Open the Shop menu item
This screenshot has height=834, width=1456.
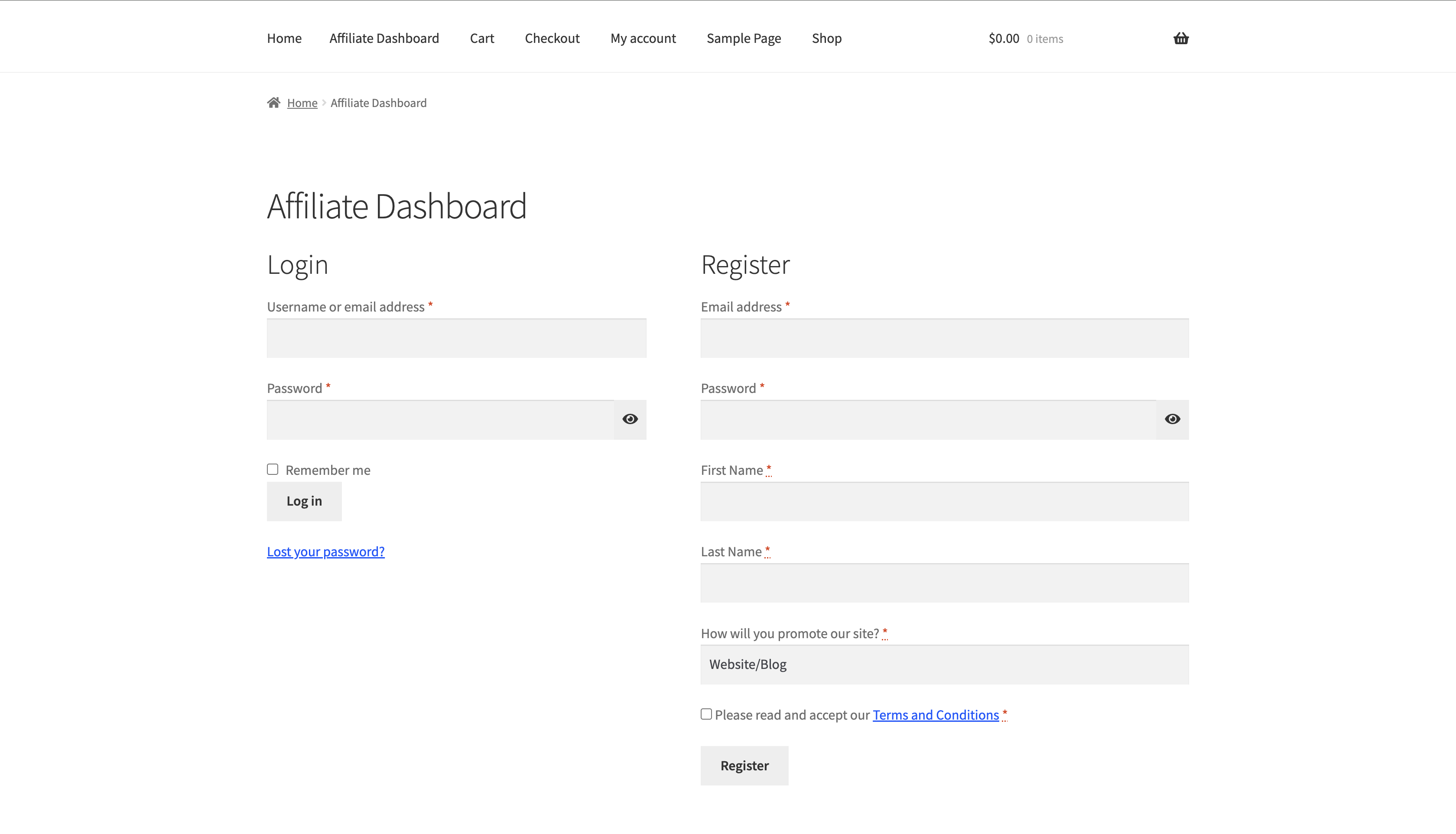point(826,39)
